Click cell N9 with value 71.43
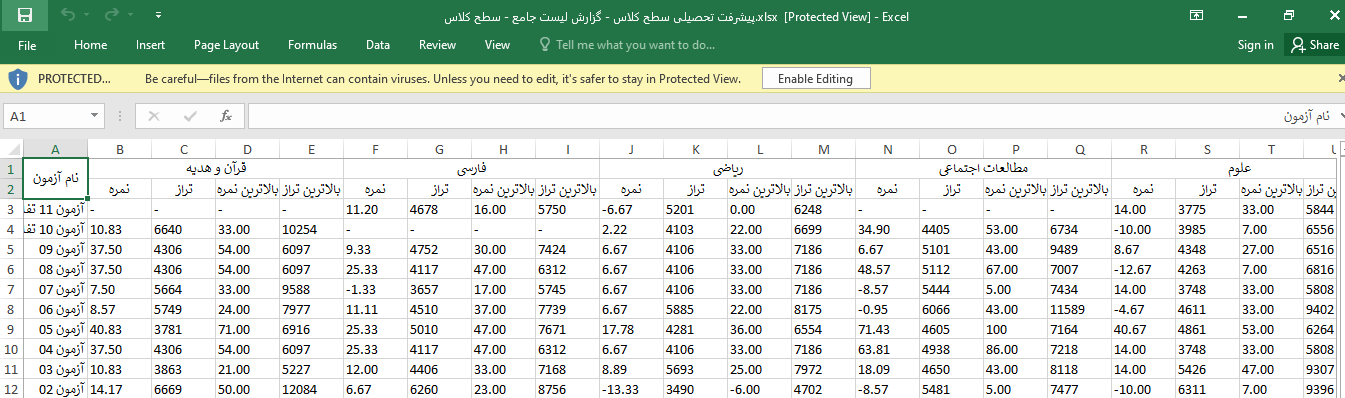Image resolution: width=1345 pixels, height=398 pixels. click(x=887, y=330)
